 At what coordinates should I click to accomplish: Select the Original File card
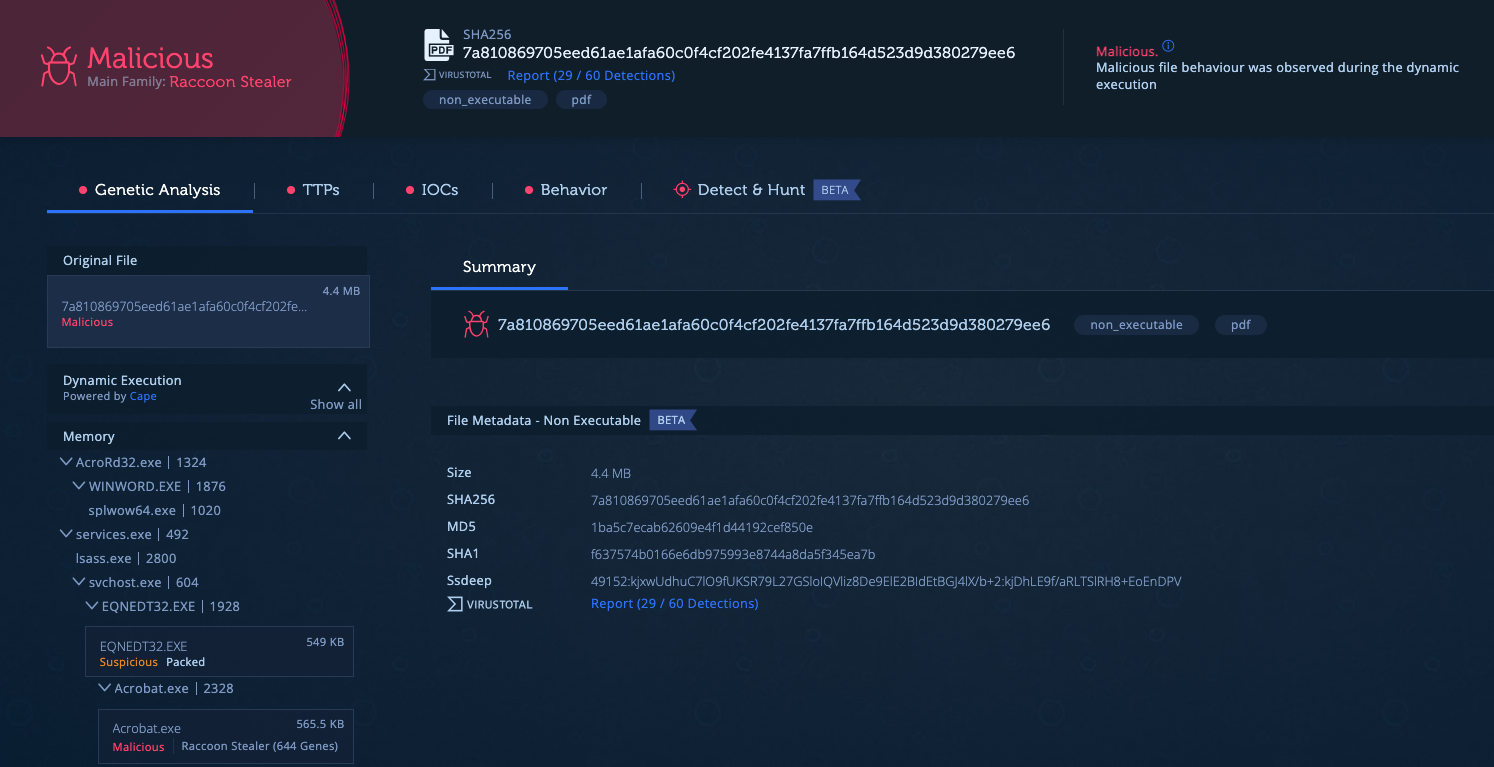(208, 311)
